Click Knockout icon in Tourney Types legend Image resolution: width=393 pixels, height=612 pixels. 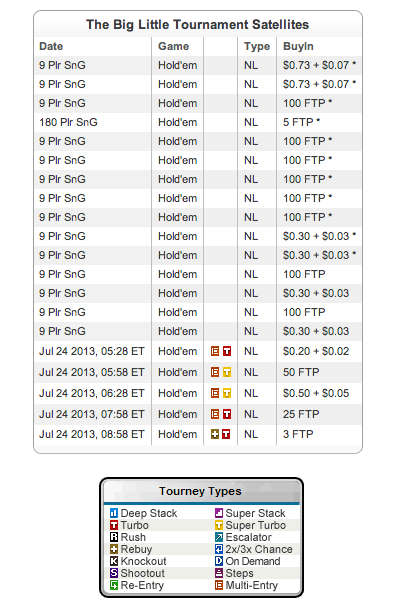[114, 561]
